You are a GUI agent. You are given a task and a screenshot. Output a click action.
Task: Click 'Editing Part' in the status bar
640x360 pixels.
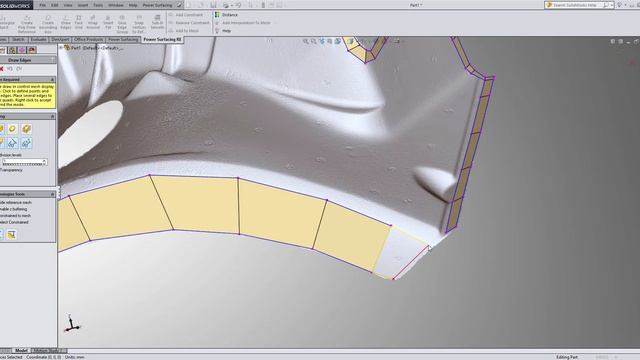point(567,357)
